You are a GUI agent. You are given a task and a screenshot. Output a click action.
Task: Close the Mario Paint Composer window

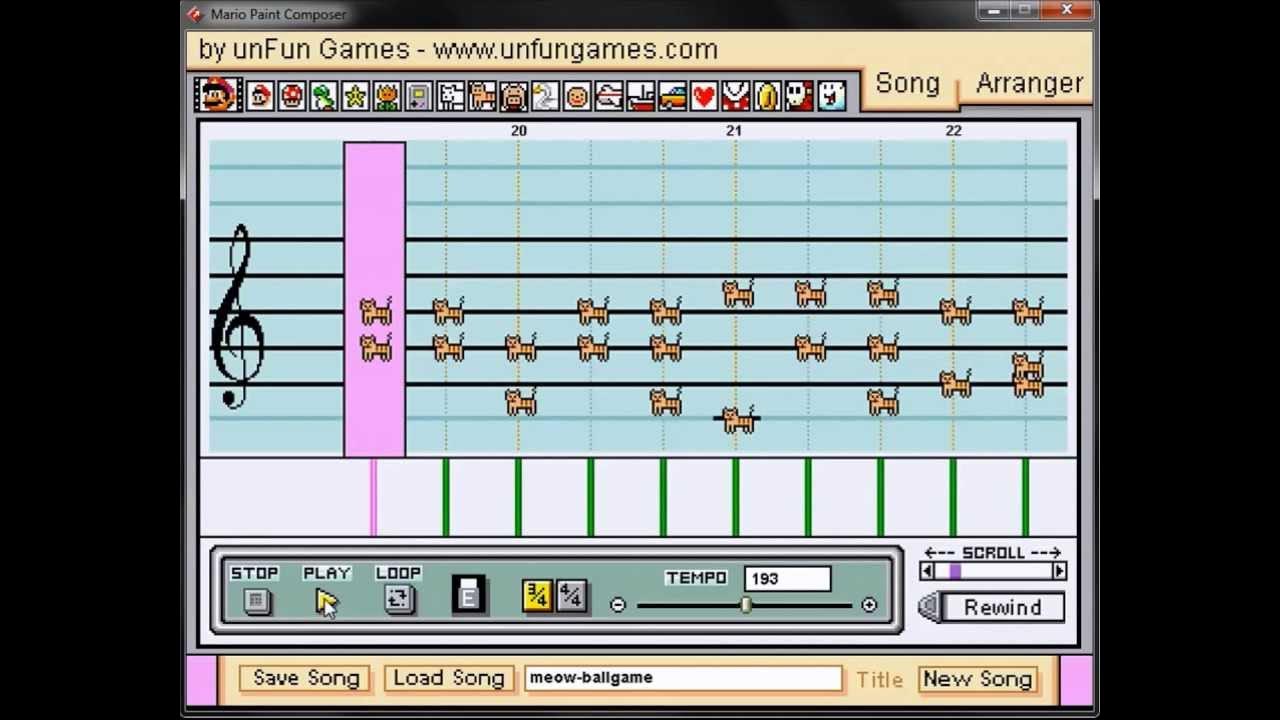[1067, 11]
